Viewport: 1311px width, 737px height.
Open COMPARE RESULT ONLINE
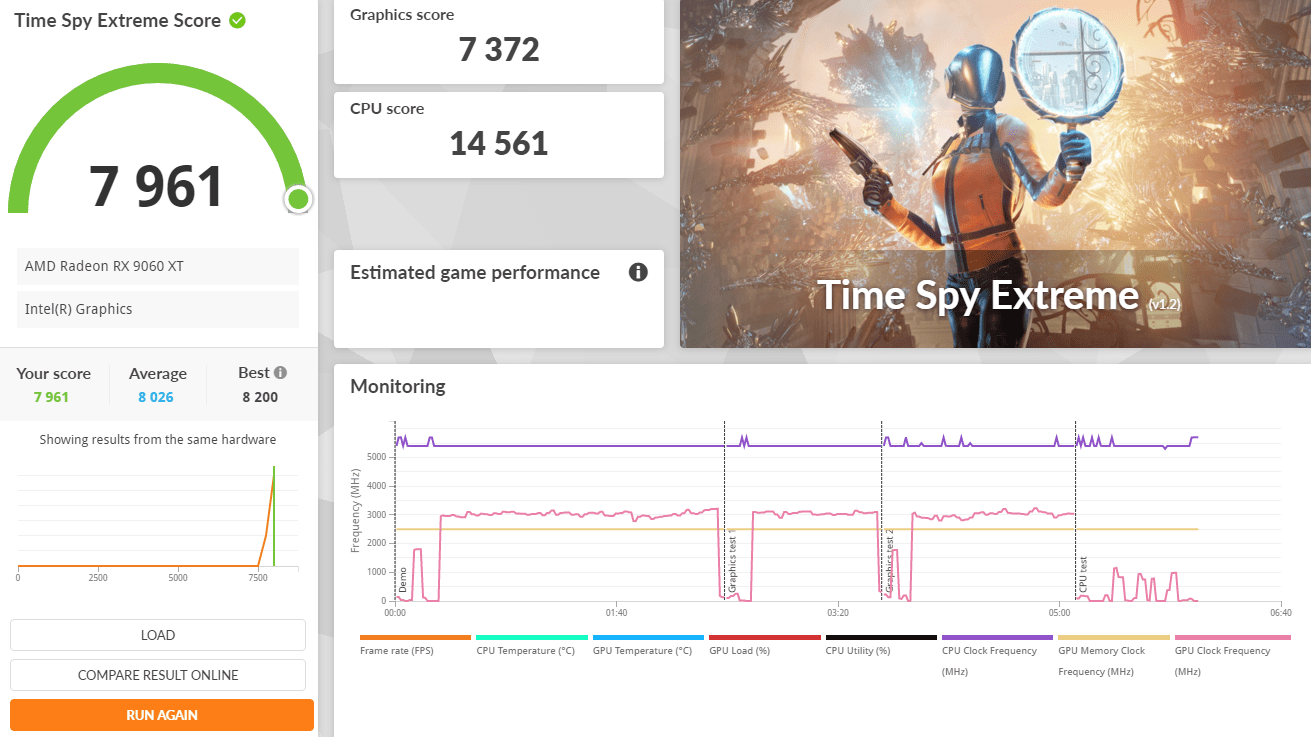pos(158,675)
